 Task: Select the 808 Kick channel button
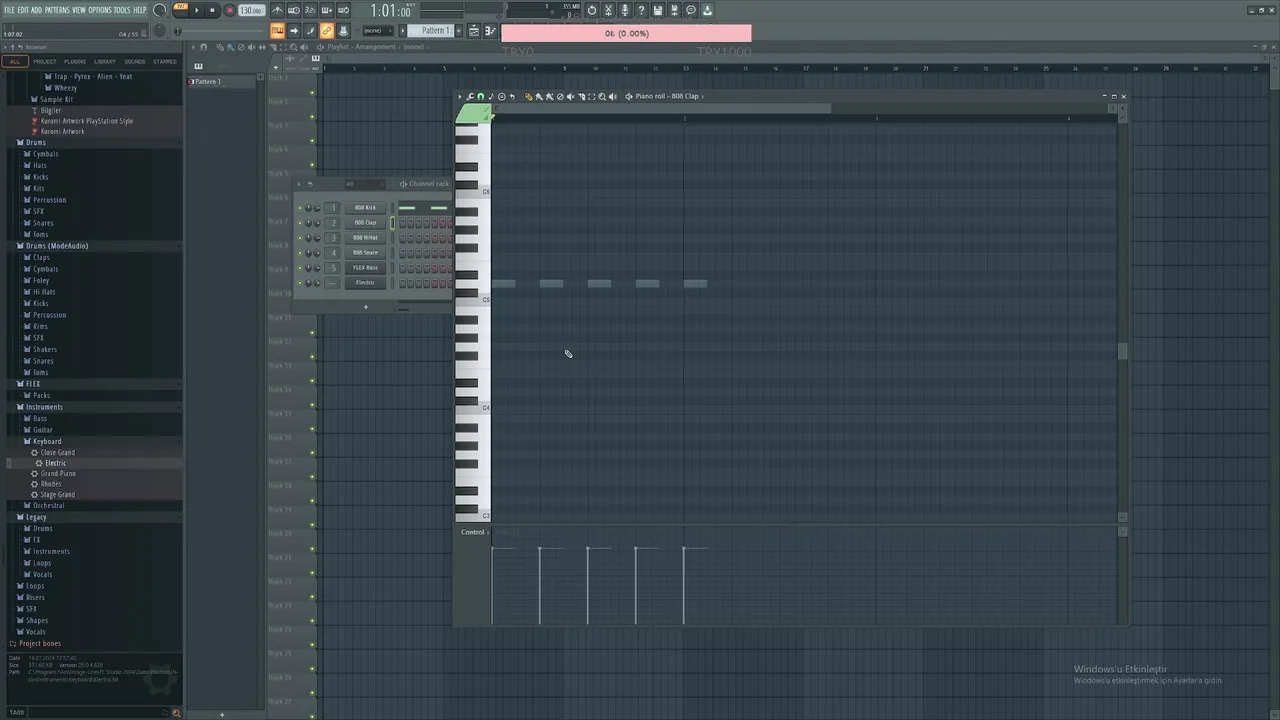point(365,208)
